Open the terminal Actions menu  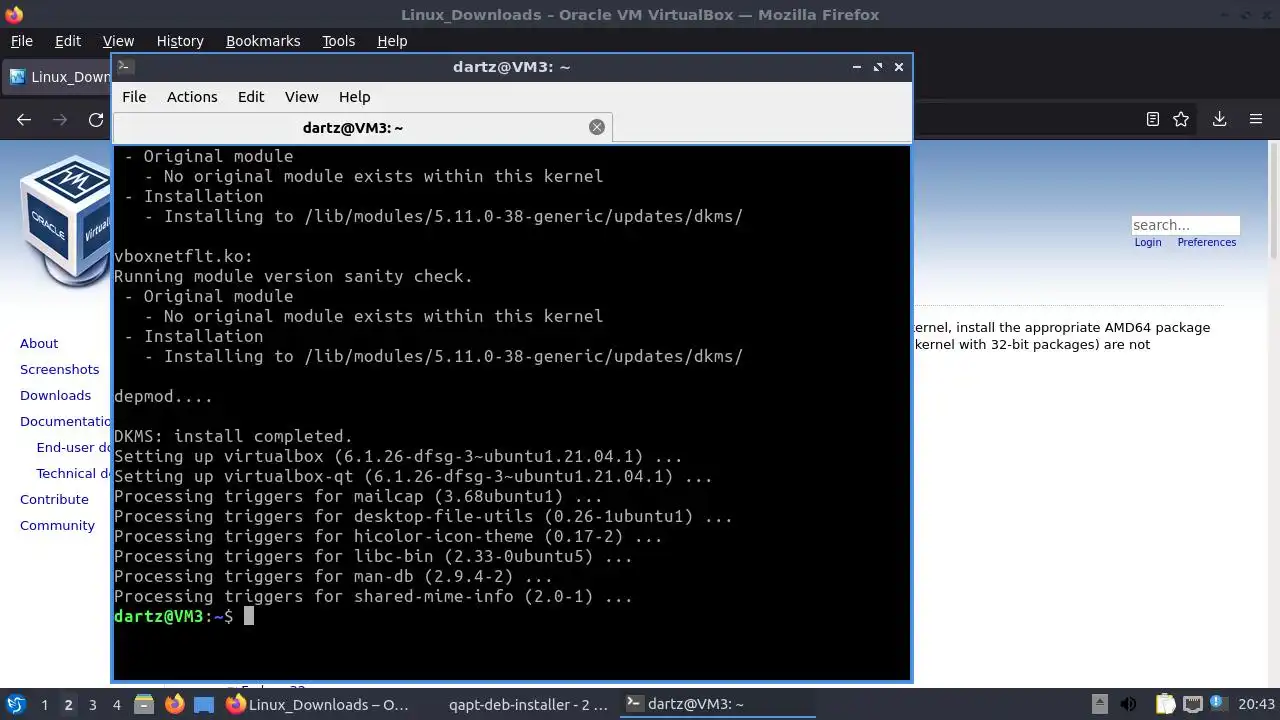[x=192, y=97]
